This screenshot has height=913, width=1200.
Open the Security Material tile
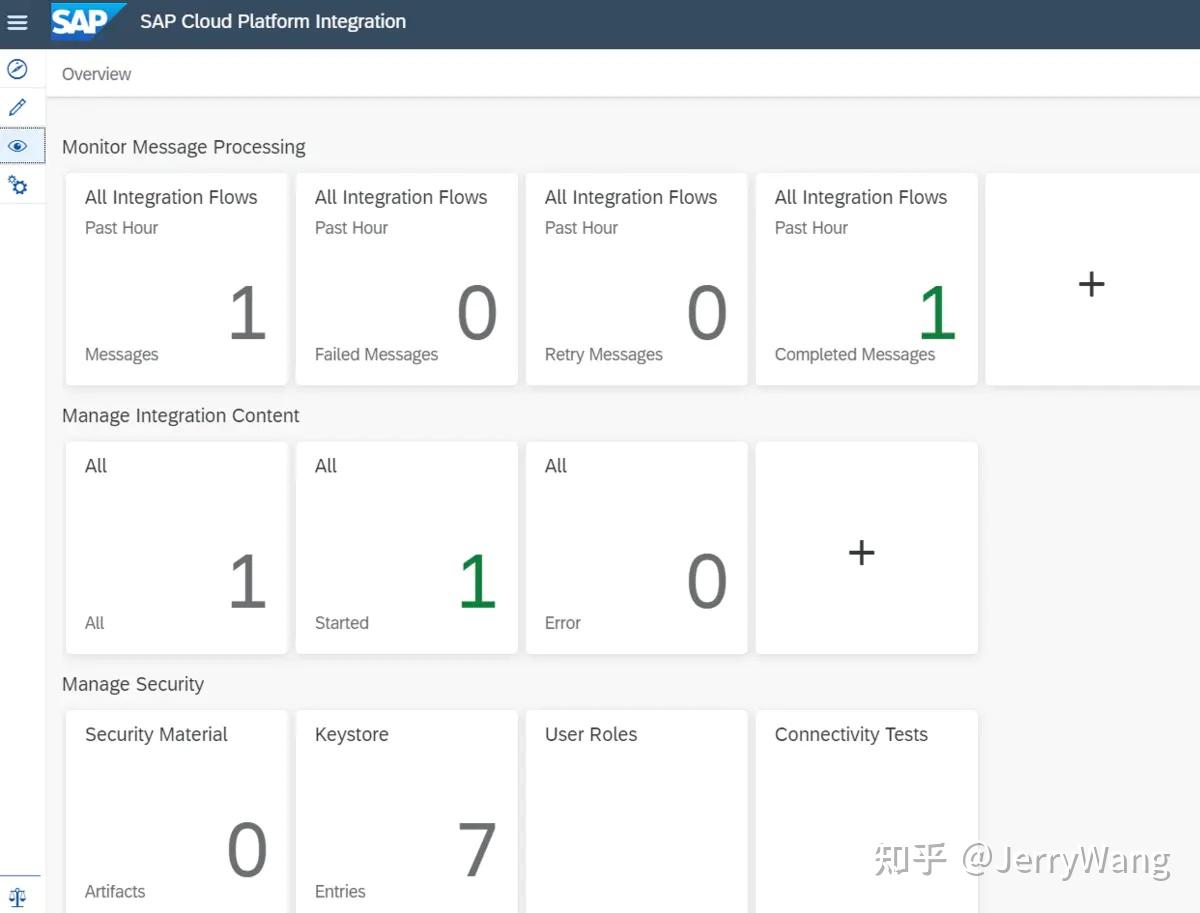click(176, 810)
